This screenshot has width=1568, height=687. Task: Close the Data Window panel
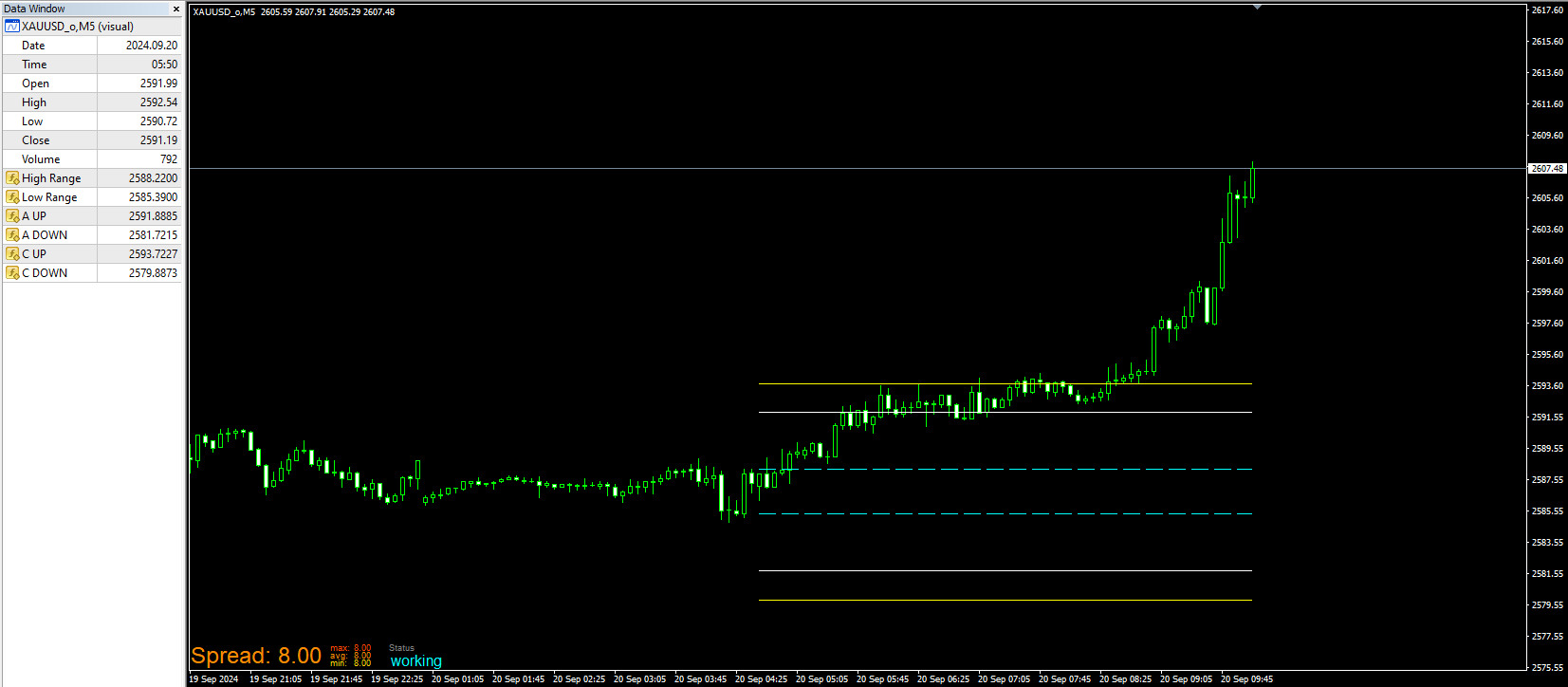175,9
